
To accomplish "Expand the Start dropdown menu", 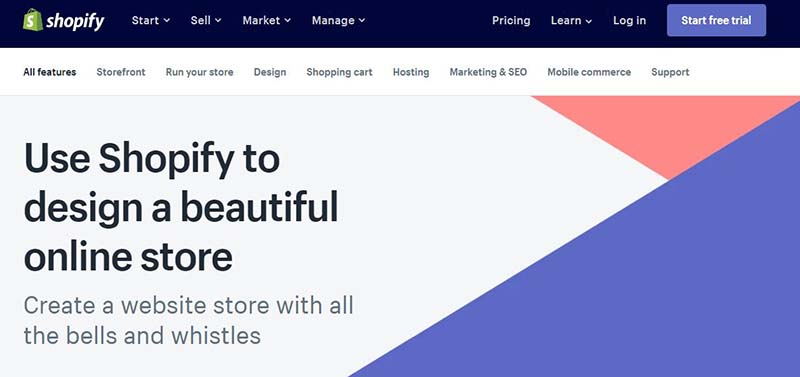I will pyautogui.click(x=151, y=20).
